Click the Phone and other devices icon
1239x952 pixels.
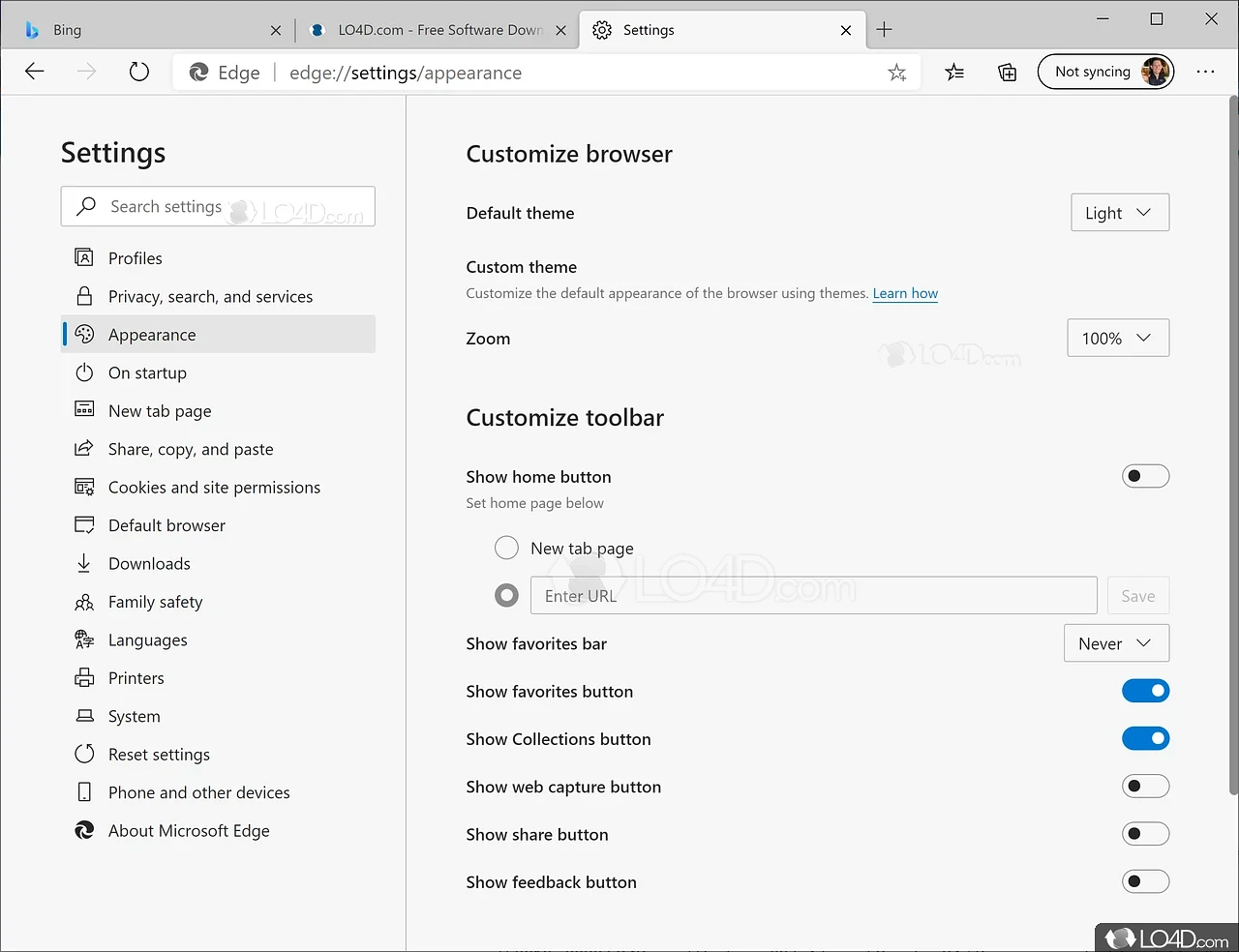[x=84, y=792]
